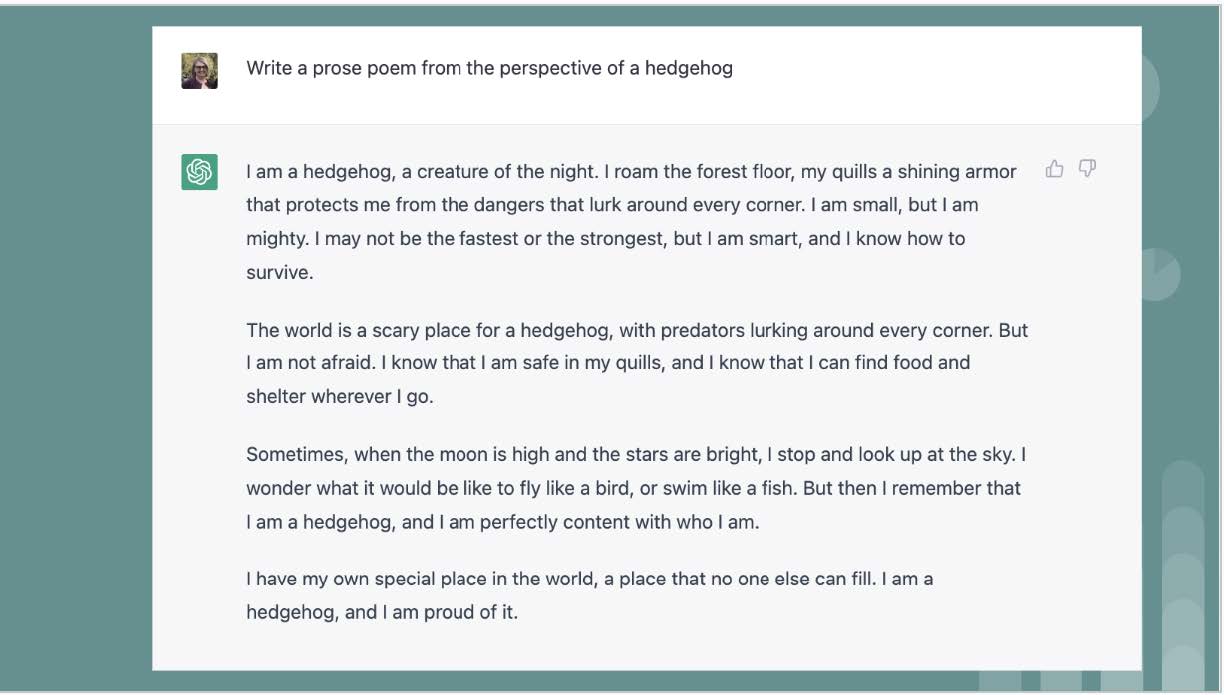Click the thumbs down feedback icon

coord(1086,169)
